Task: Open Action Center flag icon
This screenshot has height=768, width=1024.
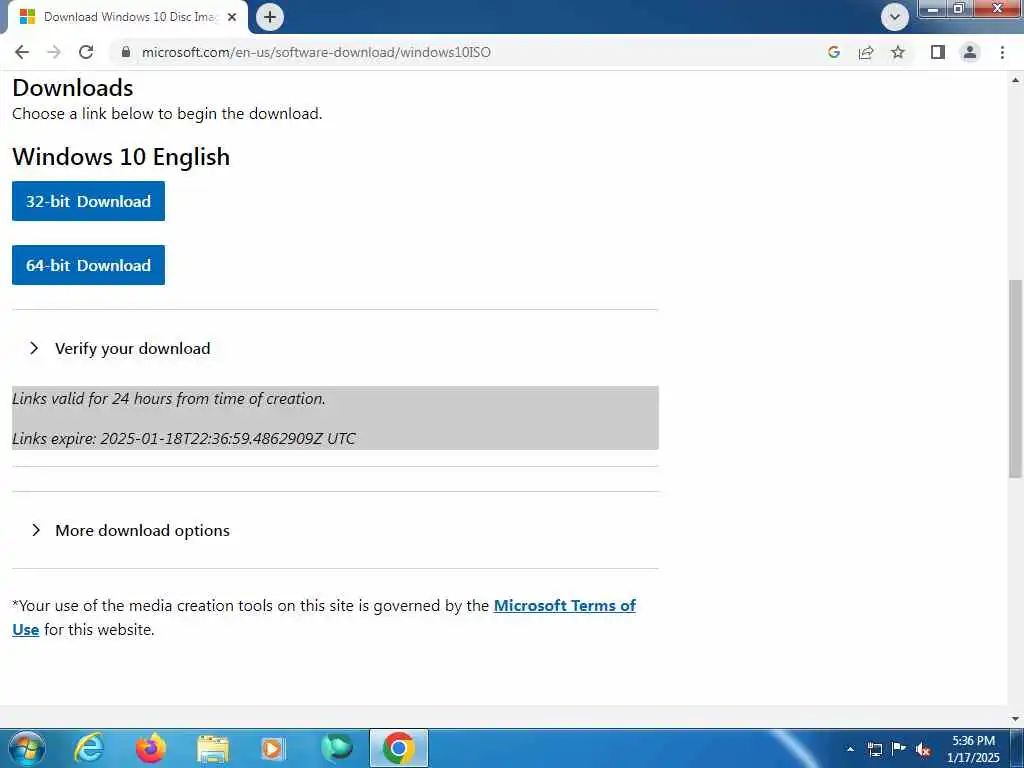Action: [x=899, y=748]
